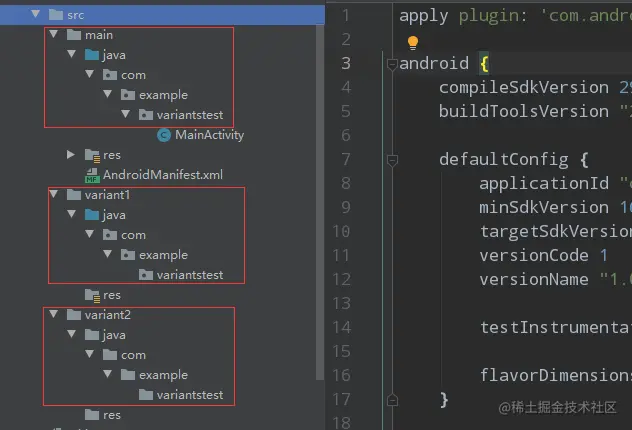Click blue java source folder icon under main

(92, 55)
